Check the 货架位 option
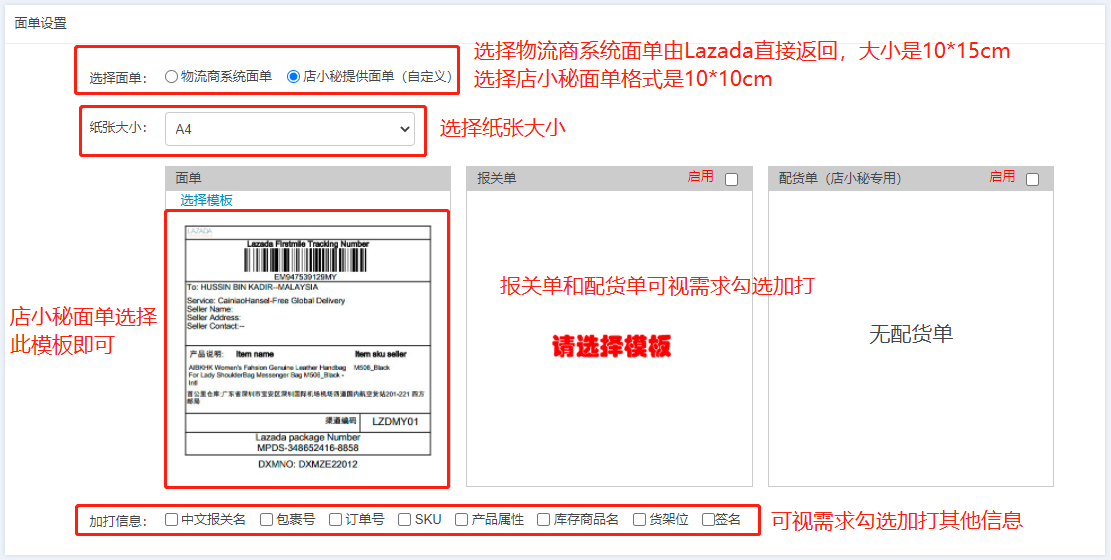The width and height of the screenshot is (1111, 560). click(x=639, y=520)
